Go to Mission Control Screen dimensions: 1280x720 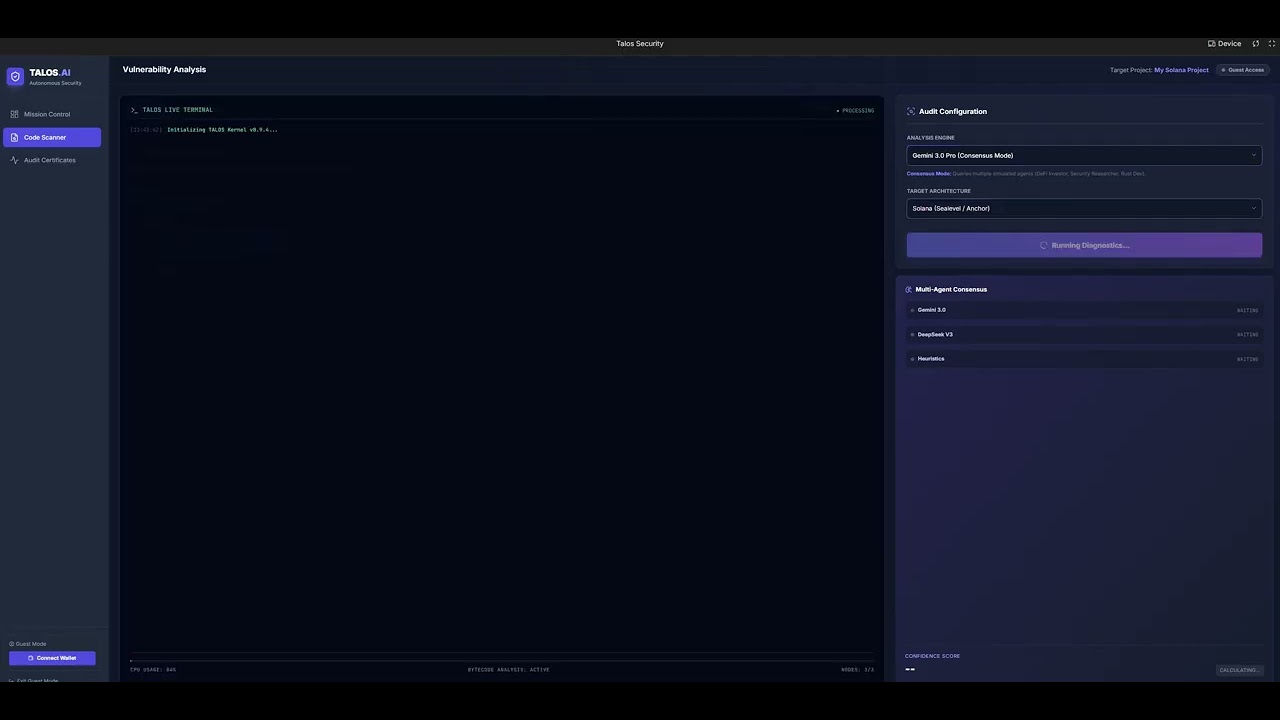coord(52,114)
